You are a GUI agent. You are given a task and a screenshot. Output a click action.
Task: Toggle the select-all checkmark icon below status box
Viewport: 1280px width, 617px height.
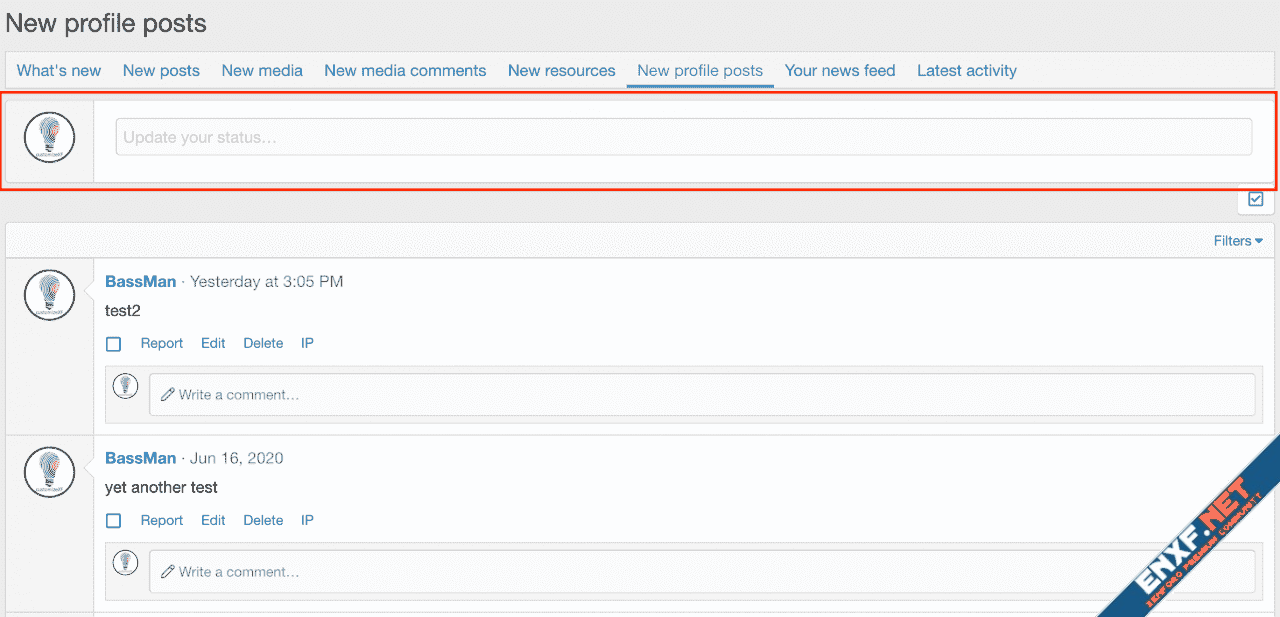coord(1256,199)
